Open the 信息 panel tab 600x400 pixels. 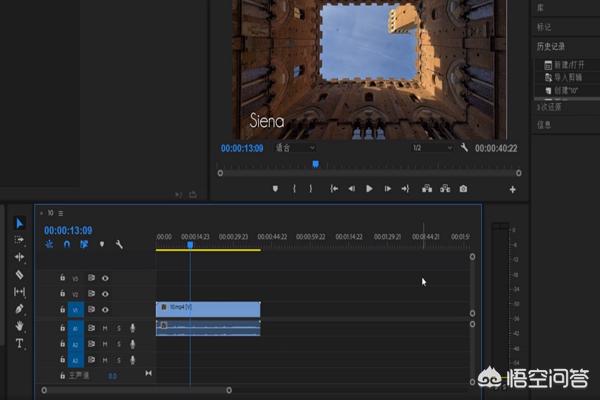(544, 125)
